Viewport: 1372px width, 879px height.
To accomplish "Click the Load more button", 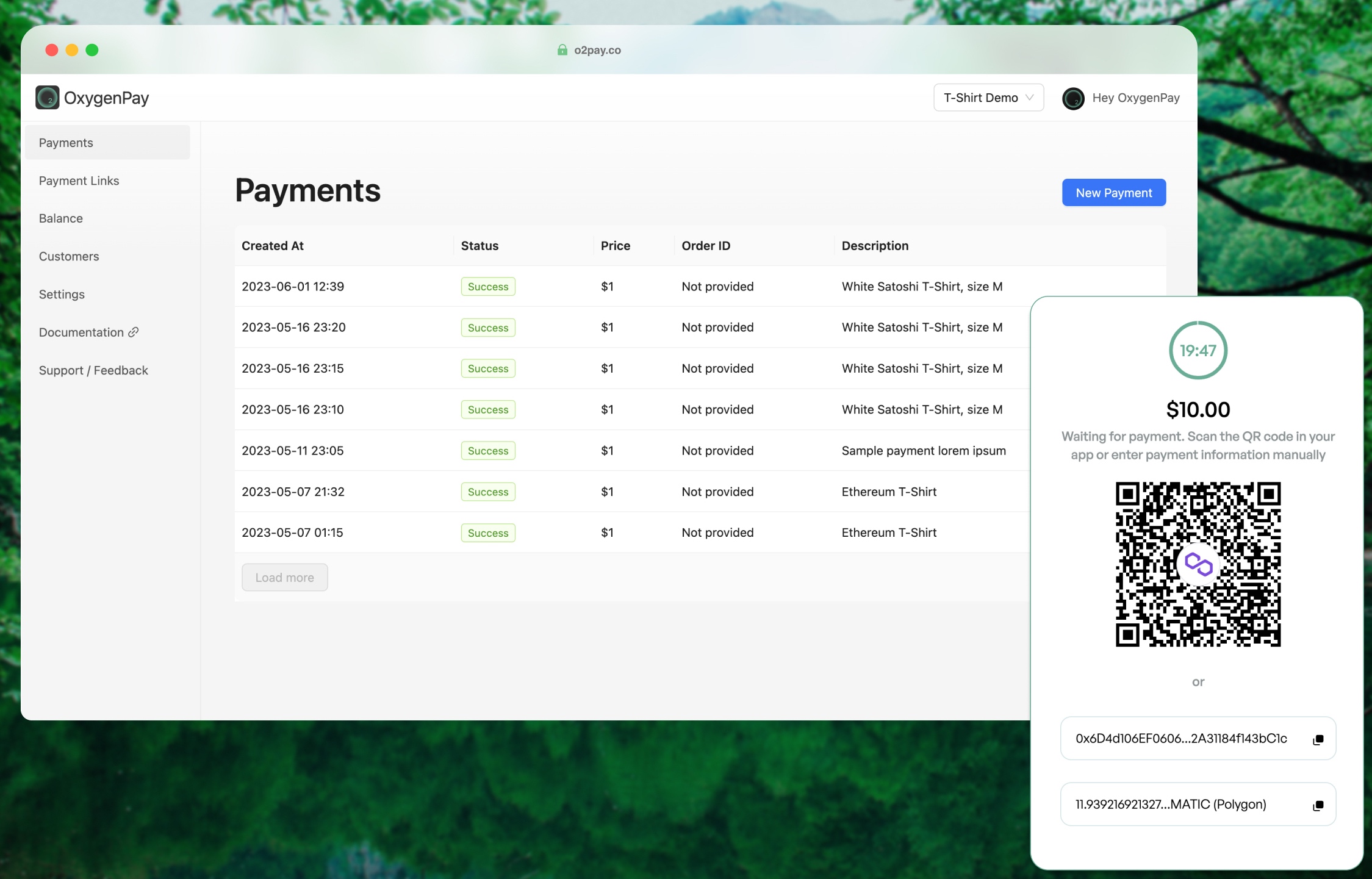I will [x=284, y=577].
